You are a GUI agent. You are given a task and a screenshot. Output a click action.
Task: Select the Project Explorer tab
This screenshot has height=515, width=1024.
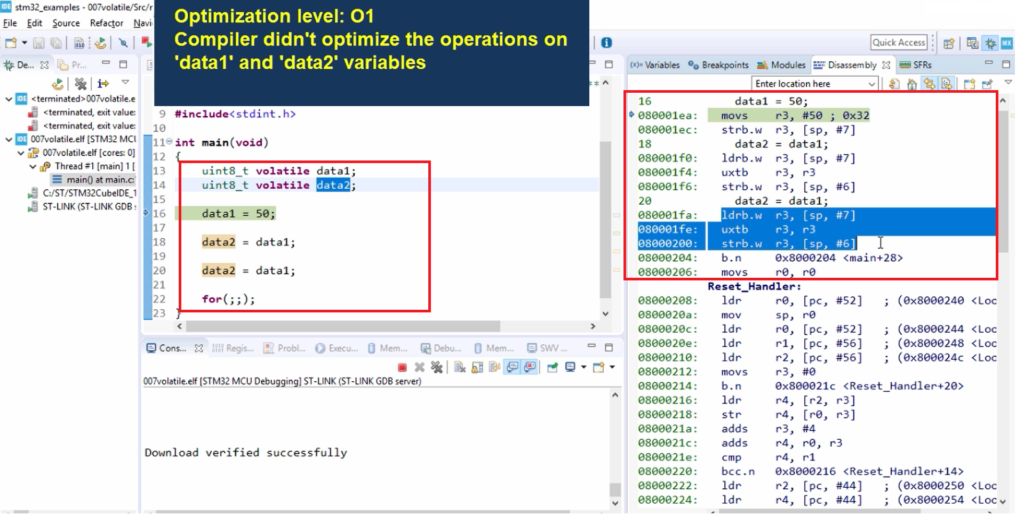coord(72,65)
